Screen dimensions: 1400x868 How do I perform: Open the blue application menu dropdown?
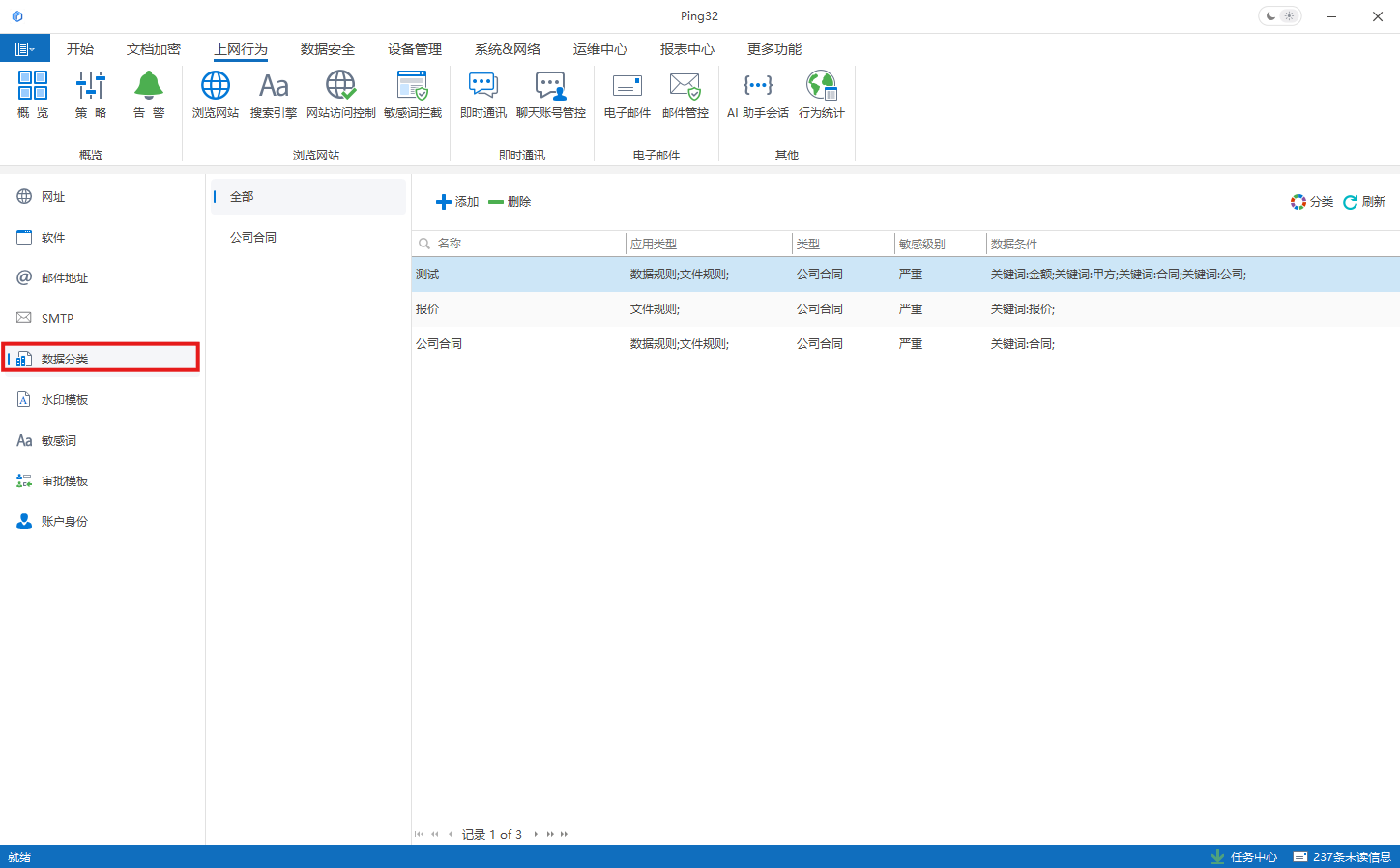[24, 49]
